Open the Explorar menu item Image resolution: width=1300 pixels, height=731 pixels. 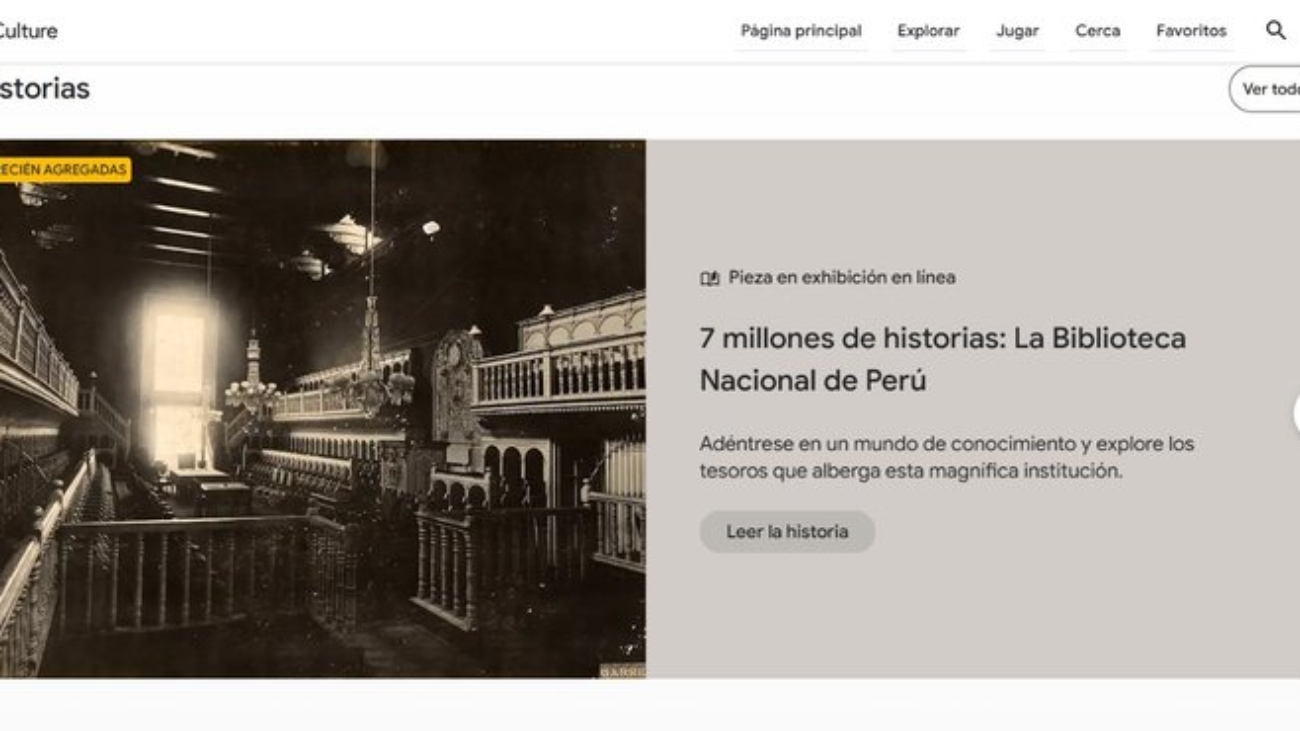pos(928,31)
